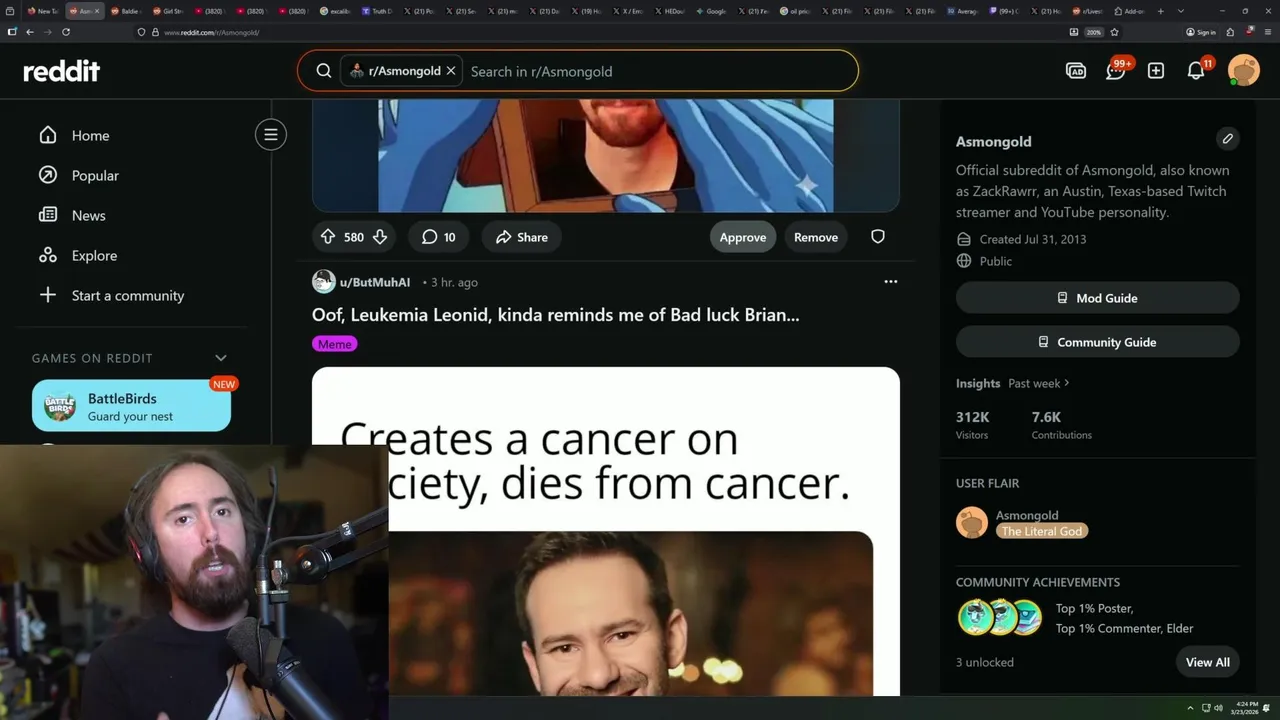Collapse the sidebar navigation menu
The height and width of the screenshot is (720, 1280).
click(270, 135)
